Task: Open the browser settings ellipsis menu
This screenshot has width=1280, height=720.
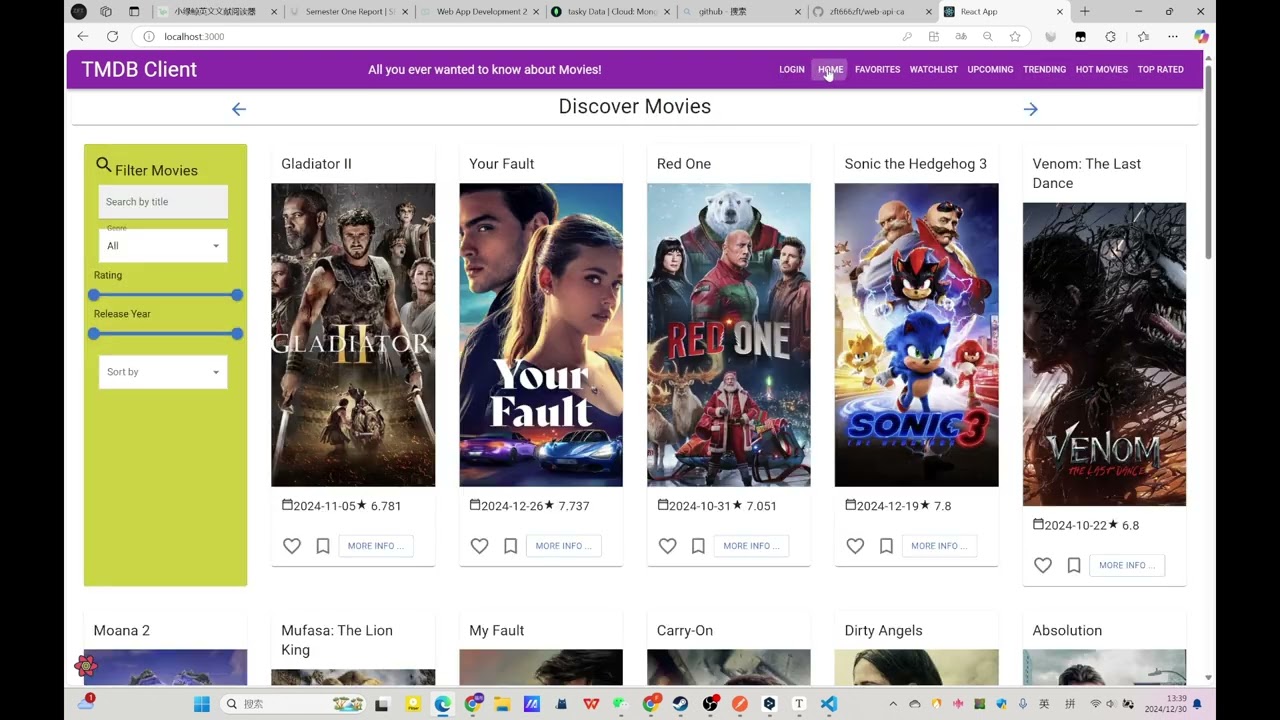Action: pyautogui.click(x=1173, y=36)
